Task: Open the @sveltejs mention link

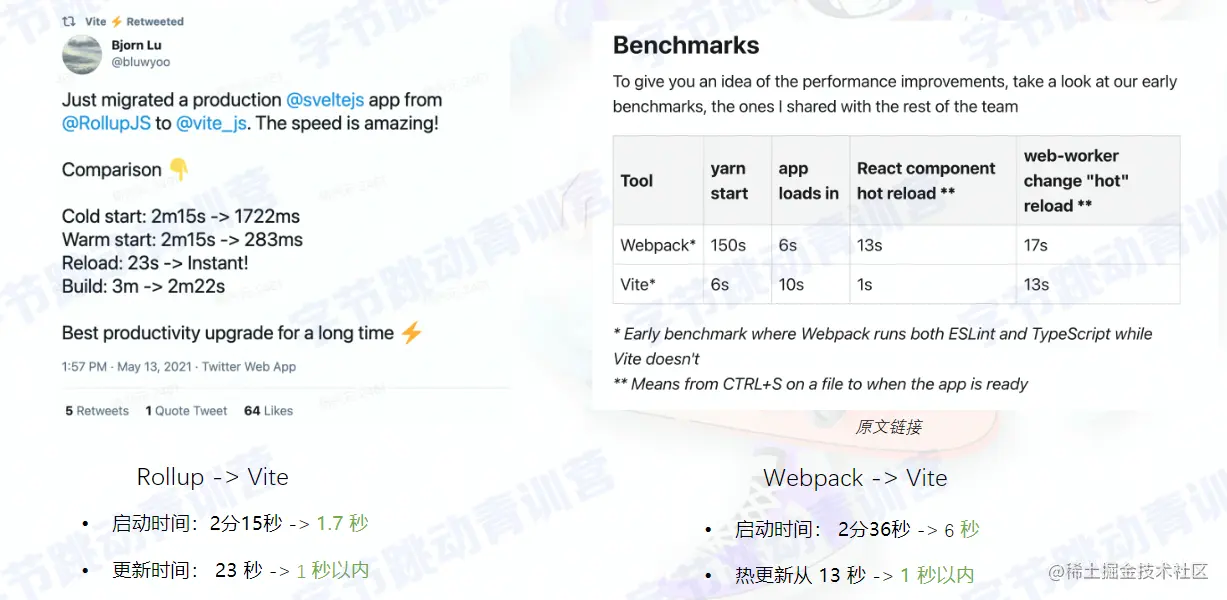Action: pos(325,100)
